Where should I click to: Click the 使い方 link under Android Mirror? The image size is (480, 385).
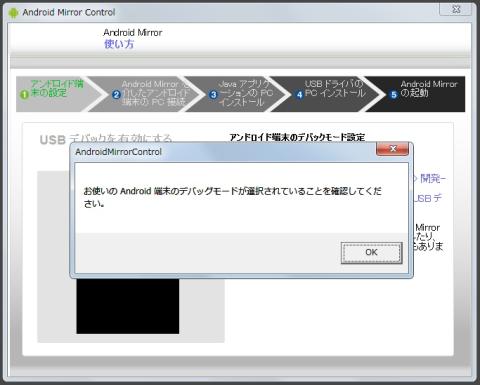click(x=119, y=44)
